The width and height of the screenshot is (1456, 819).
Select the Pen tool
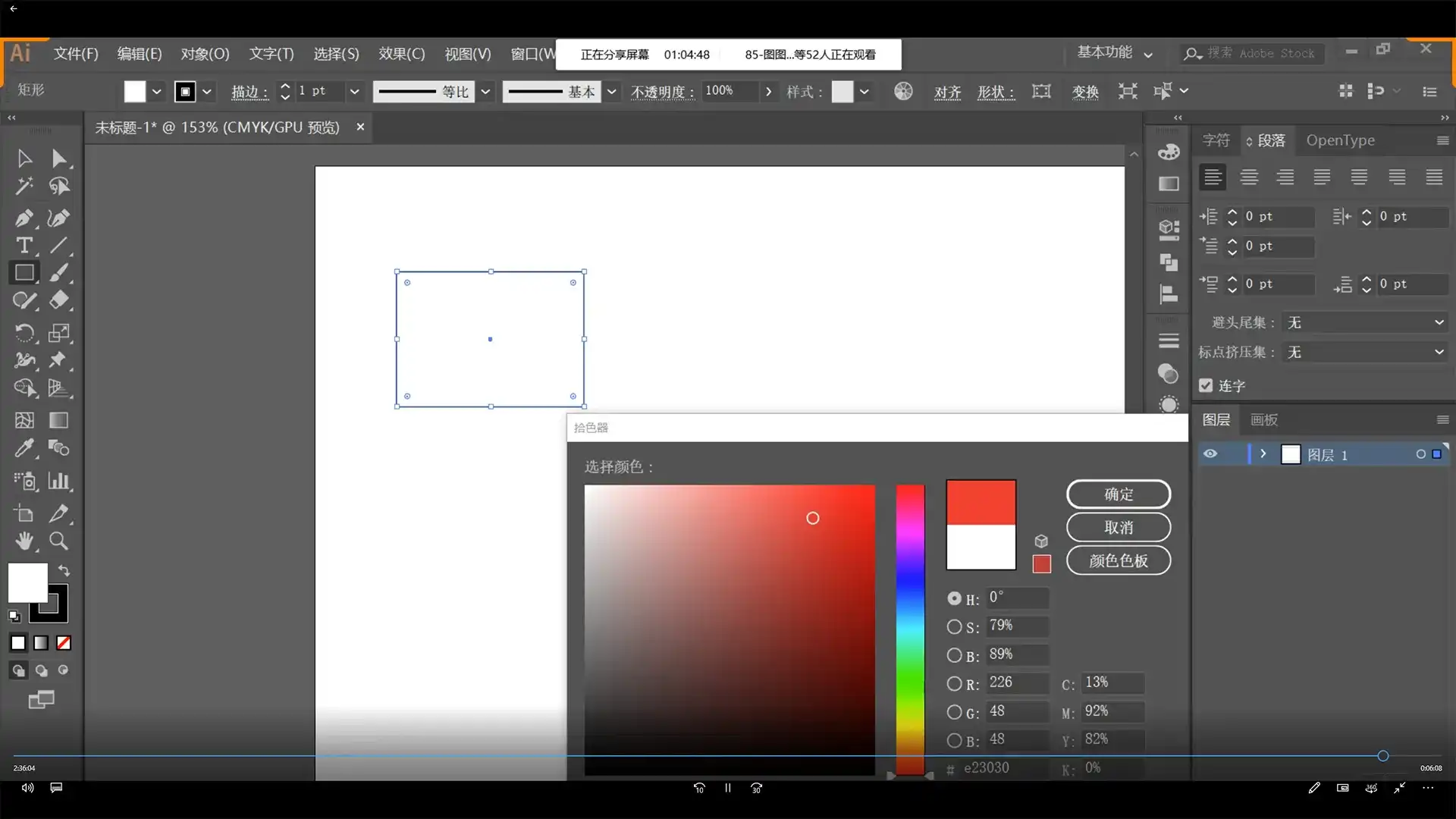tap(24, 218)
